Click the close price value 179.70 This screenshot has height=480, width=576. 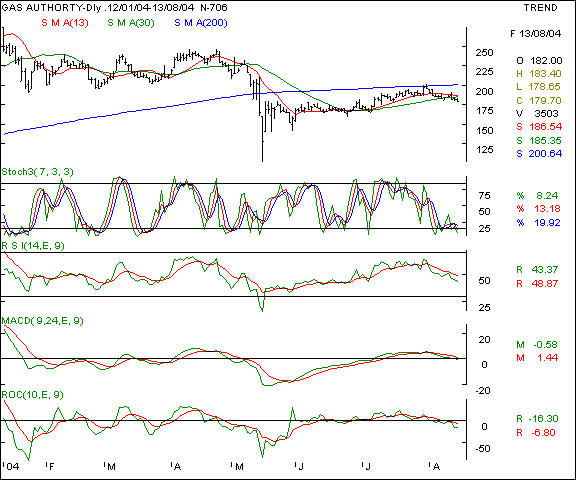pyautogui.click(x=545, y=100)
